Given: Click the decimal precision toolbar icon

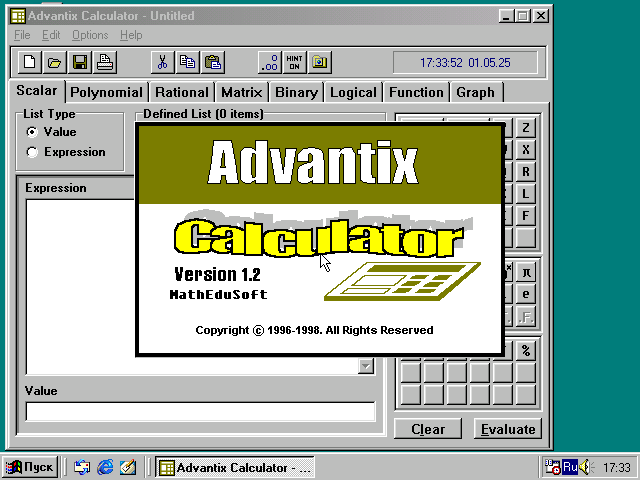Looking at the screenshot, I should coord(269,62).
